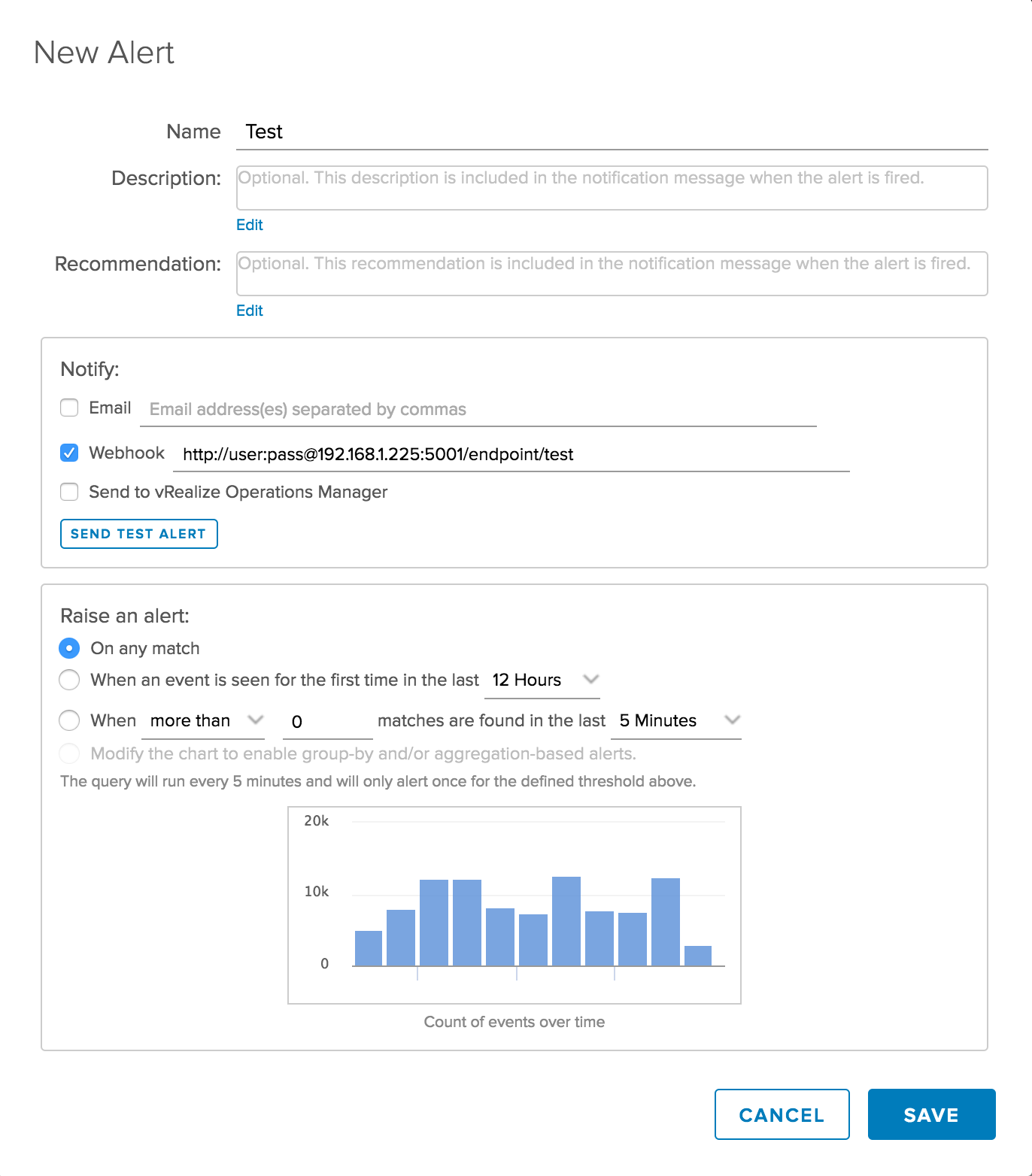Click the email addresses input field

(478, 410)
